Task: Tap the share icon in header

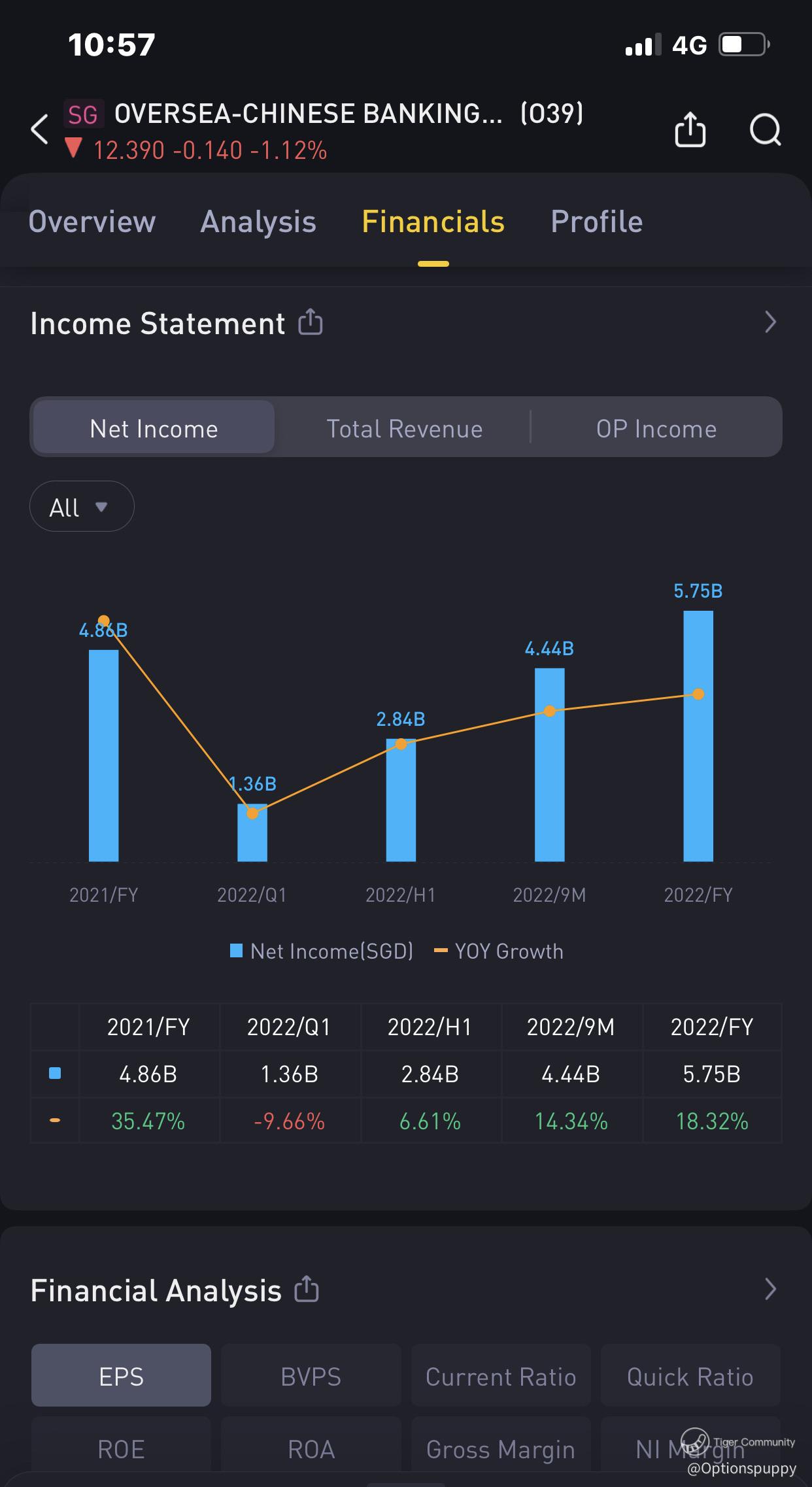Action: (690, 129)
